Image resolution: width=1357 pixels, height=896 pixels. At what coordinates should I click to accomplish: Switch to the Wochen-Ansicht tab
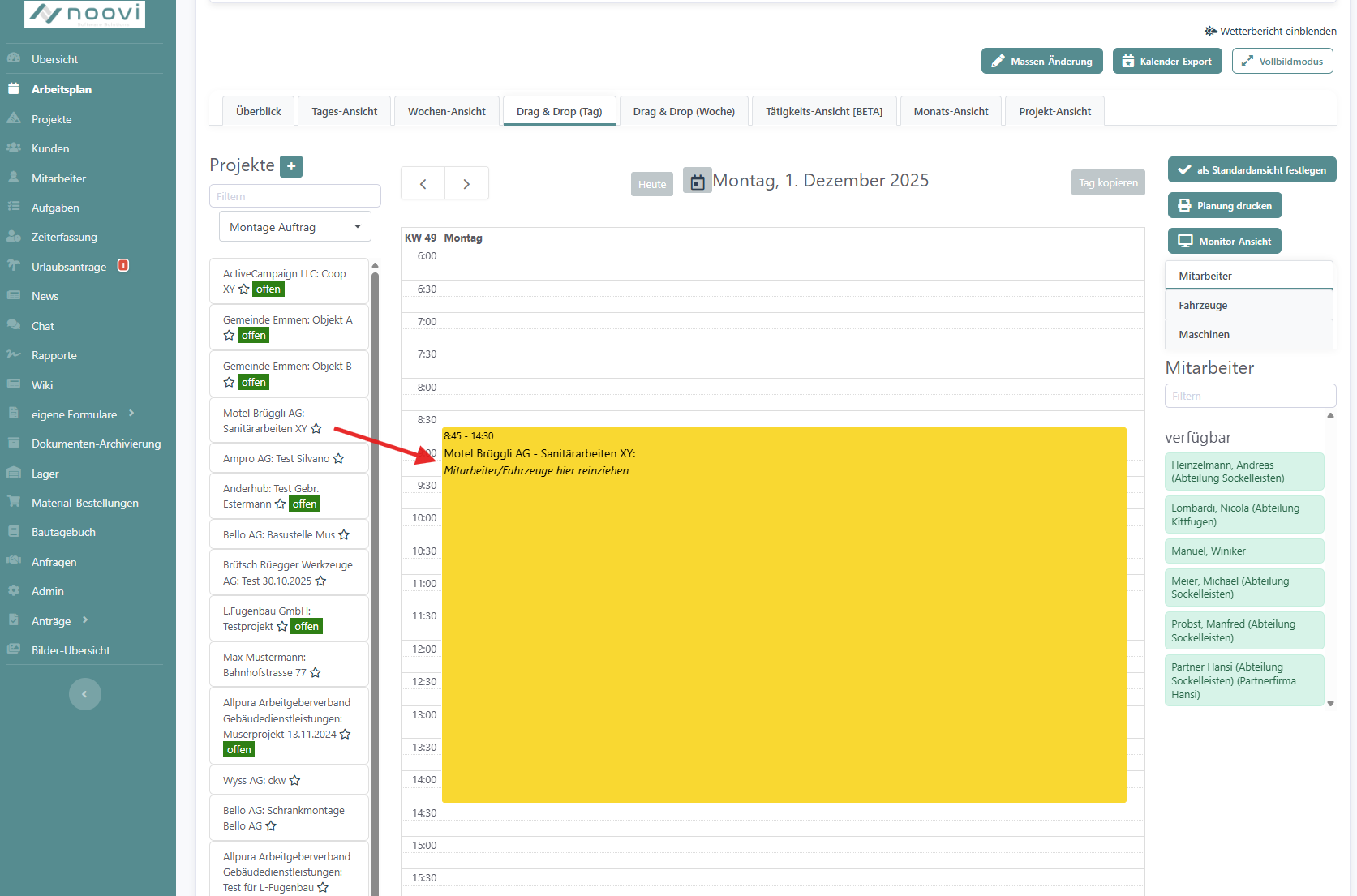[447, 111]
